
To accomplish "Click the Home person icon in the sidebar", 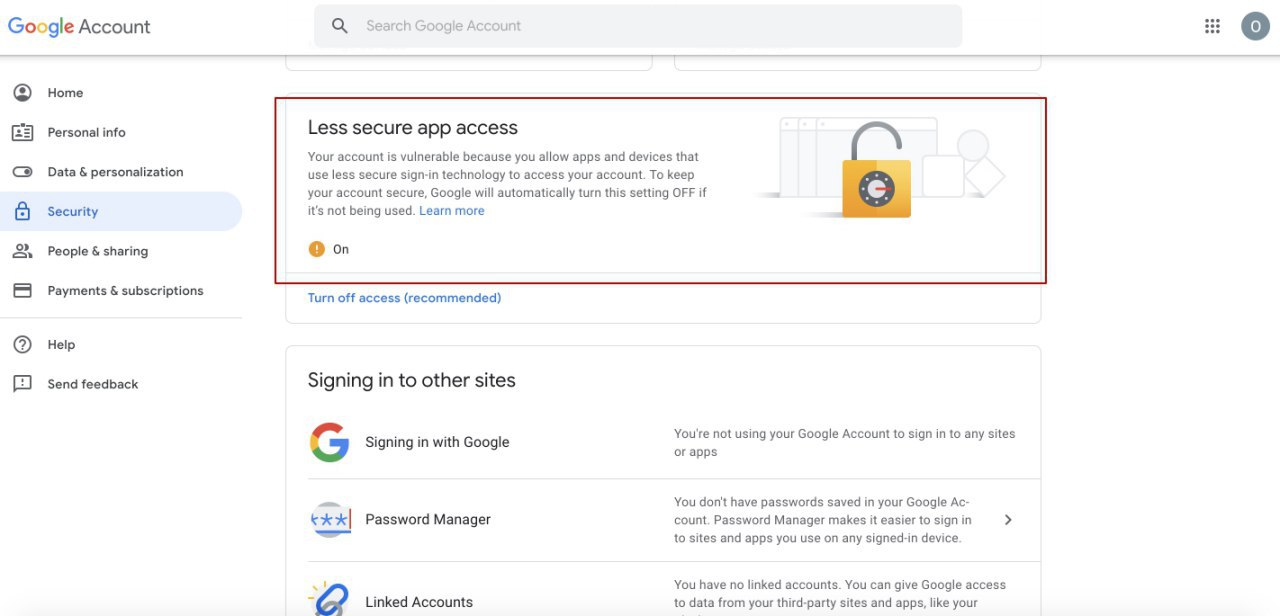I will (x=22, y=93).
